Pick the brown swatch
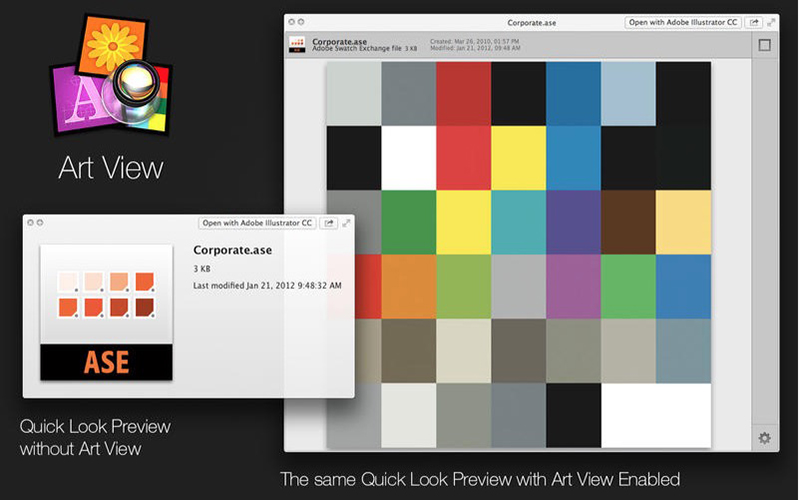This screenshot has height=500, width=800. 628,222
